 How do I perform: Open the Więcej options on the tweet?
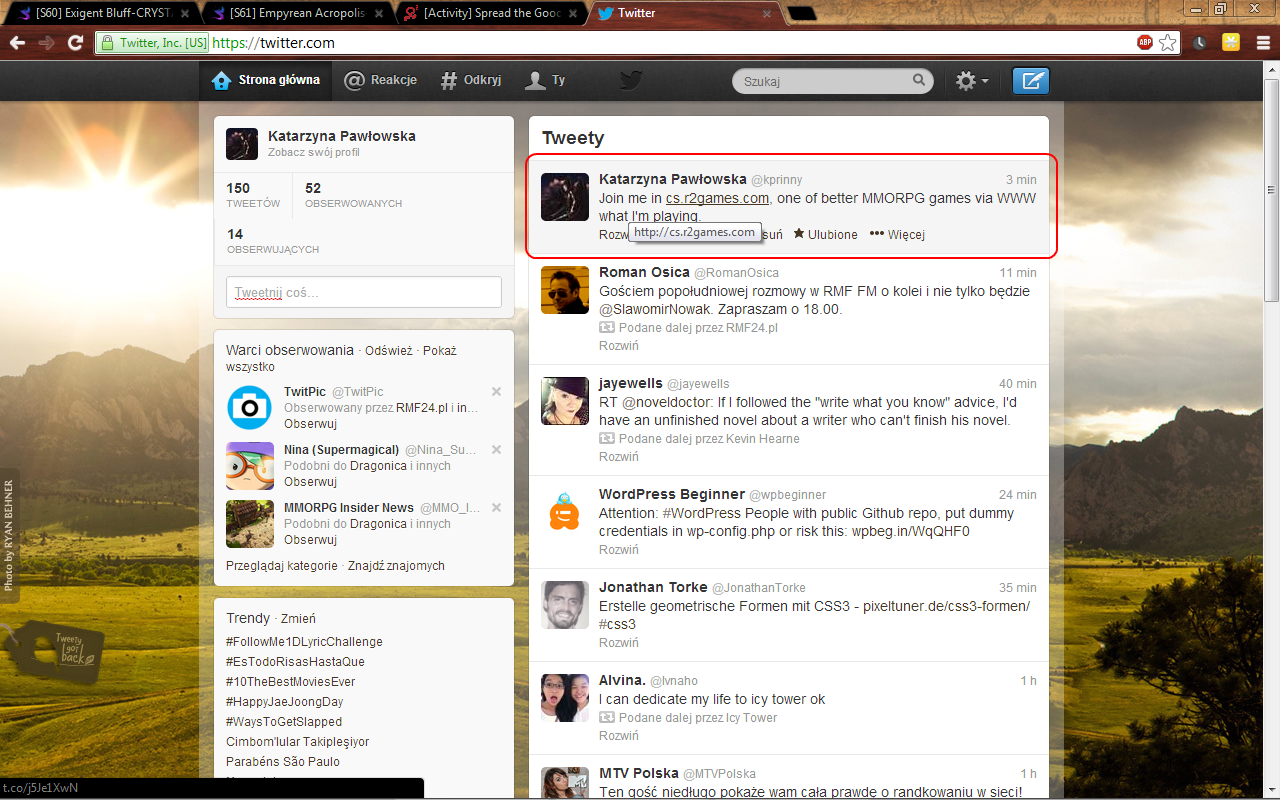pos(897,234)
